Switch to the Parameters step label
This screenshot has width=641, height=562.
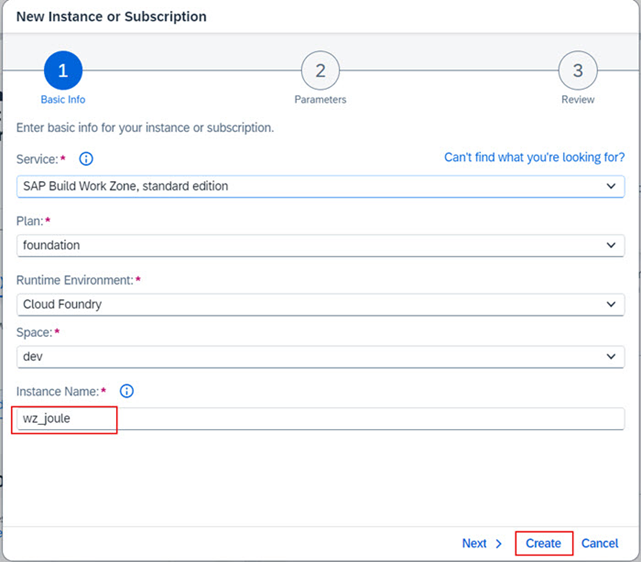(x=320, y=100)
